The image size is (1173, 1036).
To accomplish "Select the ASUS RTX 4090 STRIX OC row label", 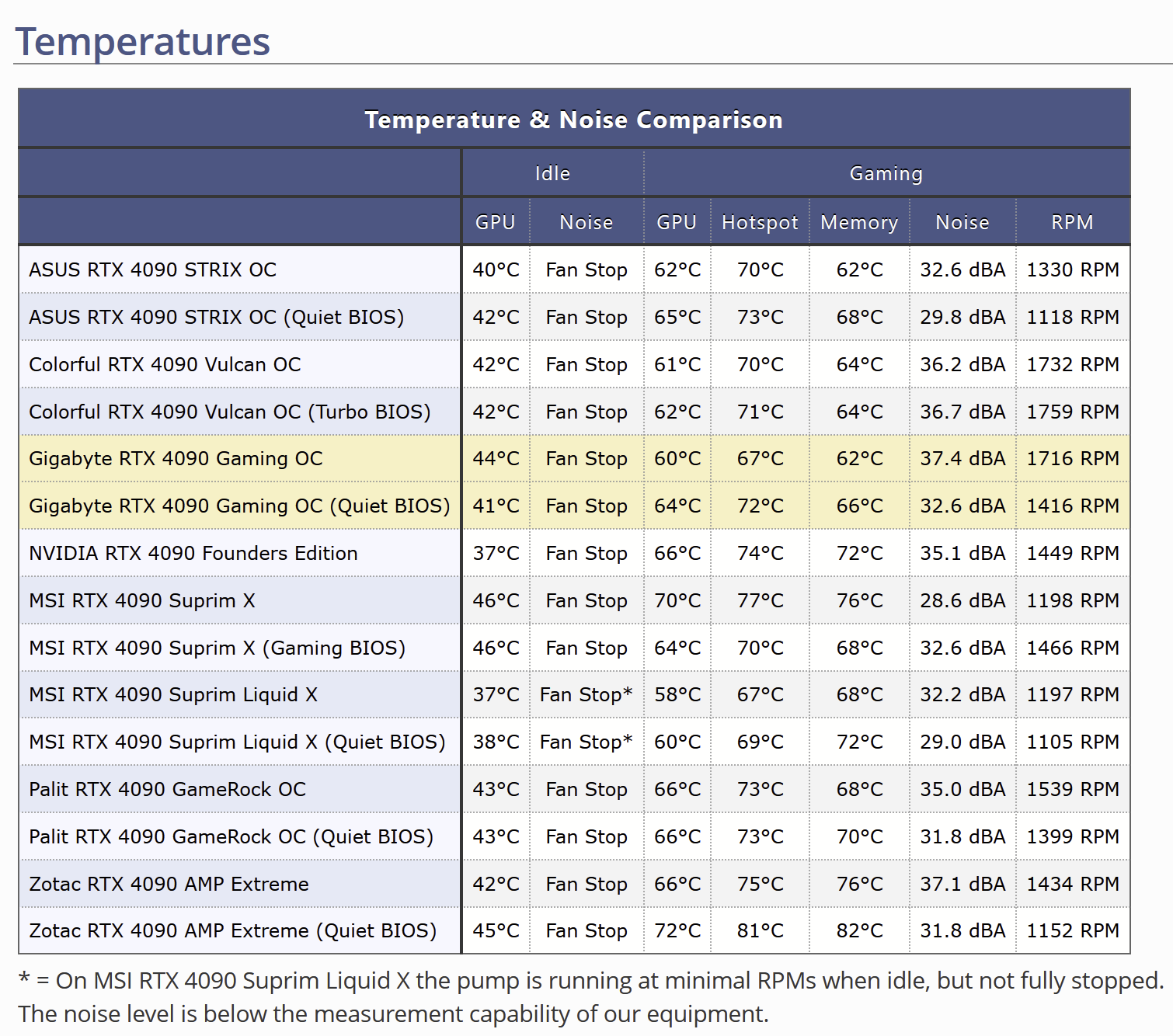I will pyautogui.click(x=153, y=269).
